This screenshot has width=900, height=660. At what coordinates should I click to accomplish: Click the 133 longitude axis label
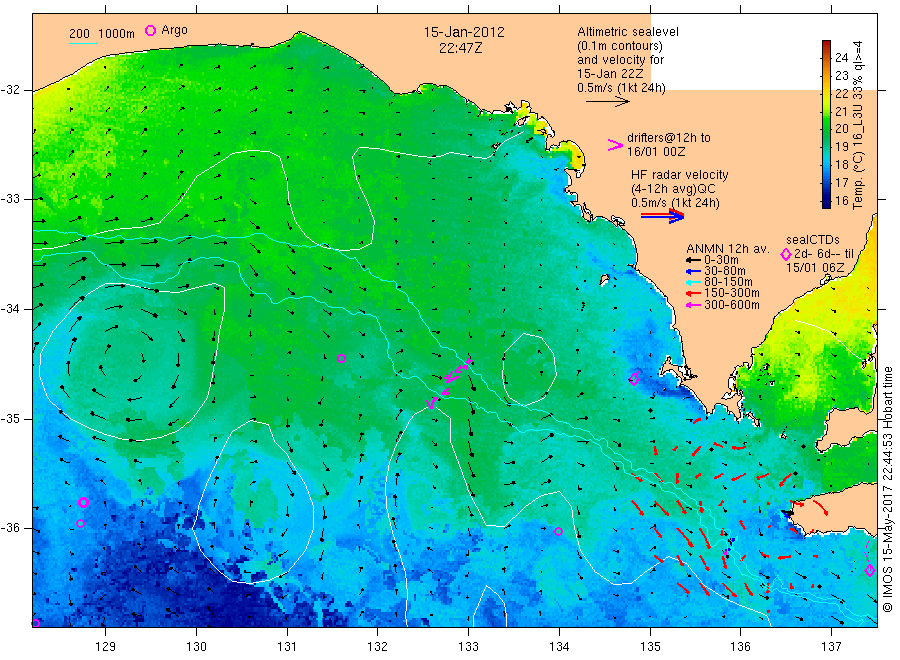[468, 647]
